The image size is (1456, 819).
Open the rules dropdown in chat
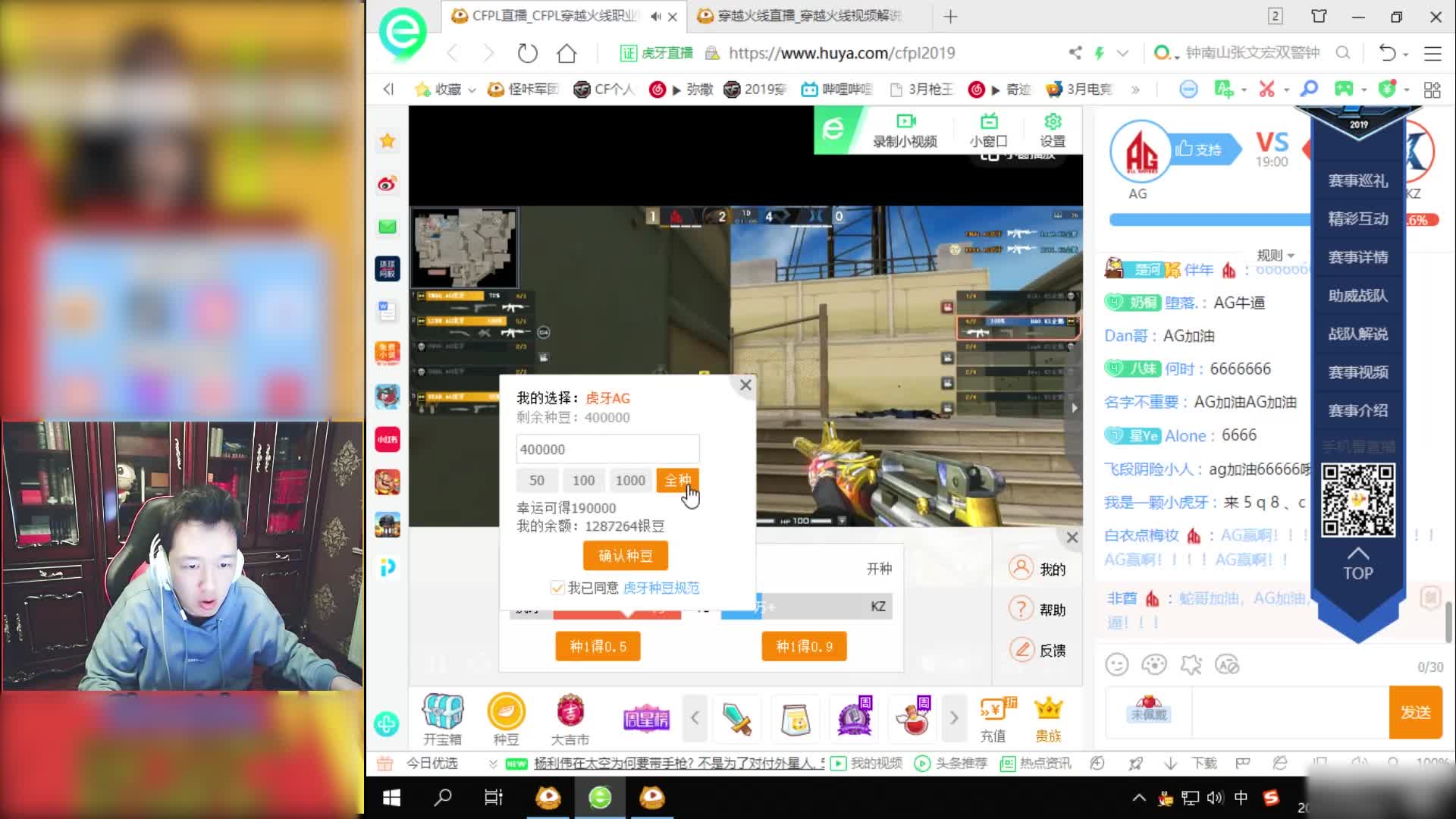[x=1276, y=256]
